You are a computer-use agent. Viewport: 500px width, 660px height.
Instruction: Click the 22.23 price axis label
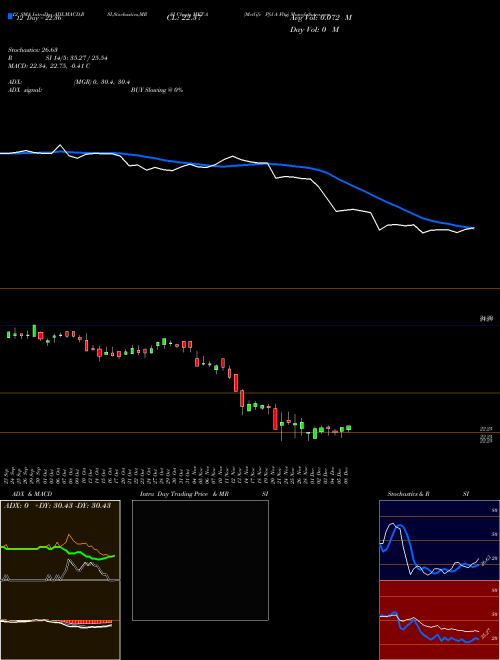point(486,428)
